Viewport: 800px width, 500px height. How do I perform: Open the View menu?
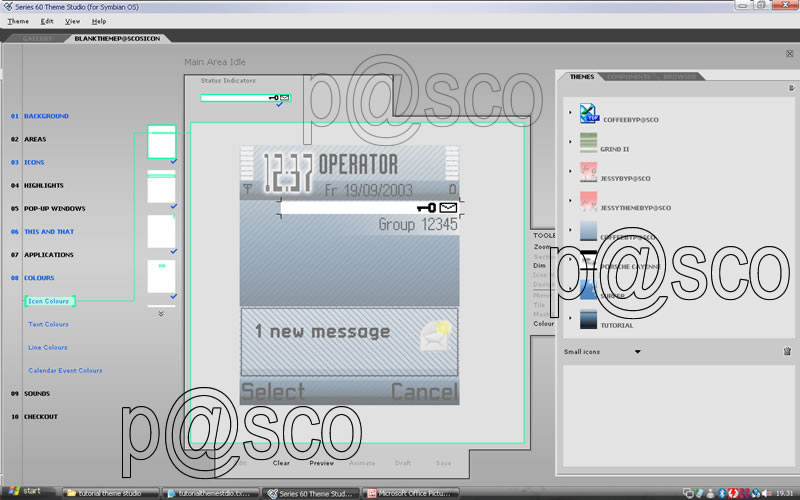72,21
